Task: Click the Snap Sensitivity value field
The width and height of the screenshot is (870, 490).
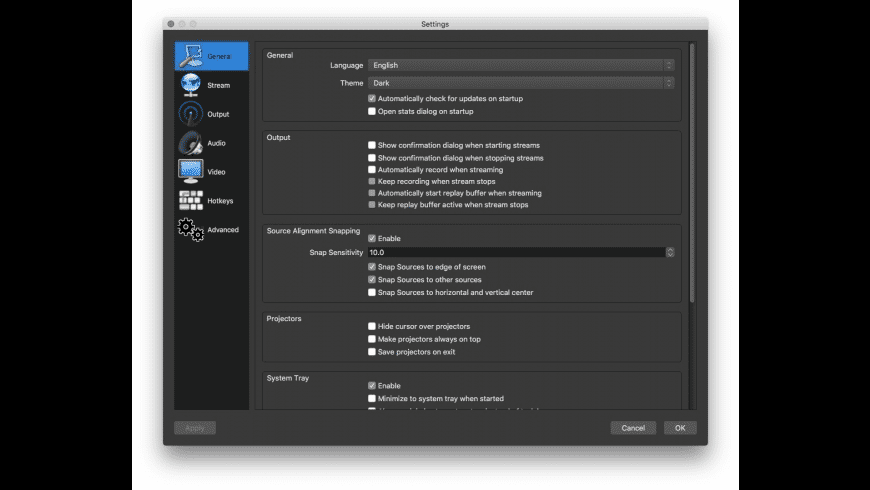Action: [x=517, y=252]
